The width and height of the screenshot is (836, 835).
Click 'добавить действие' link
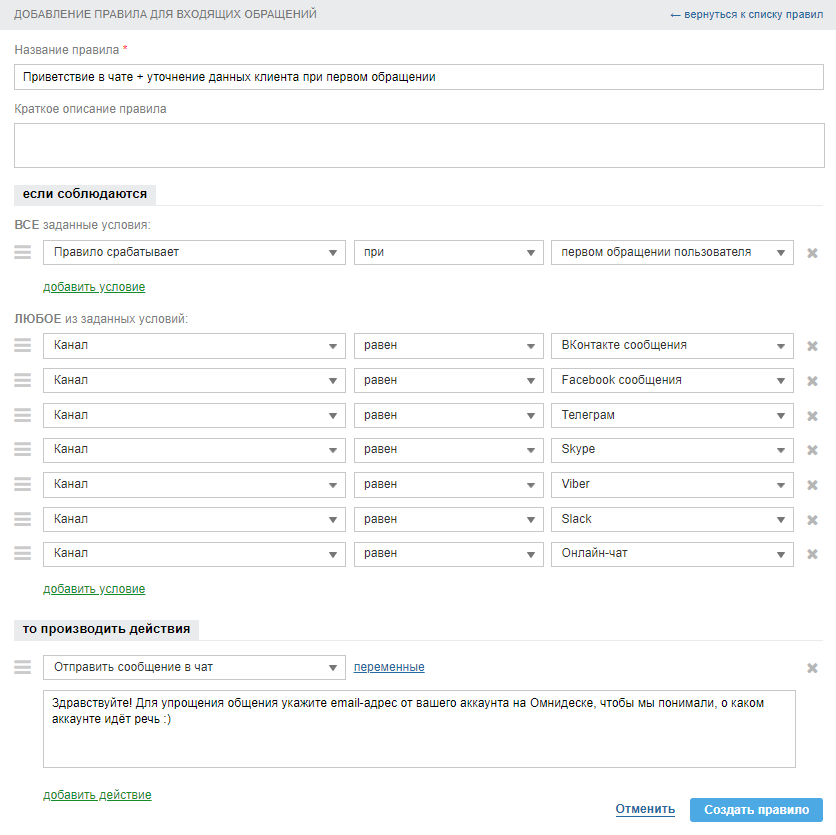pos(97,795)
